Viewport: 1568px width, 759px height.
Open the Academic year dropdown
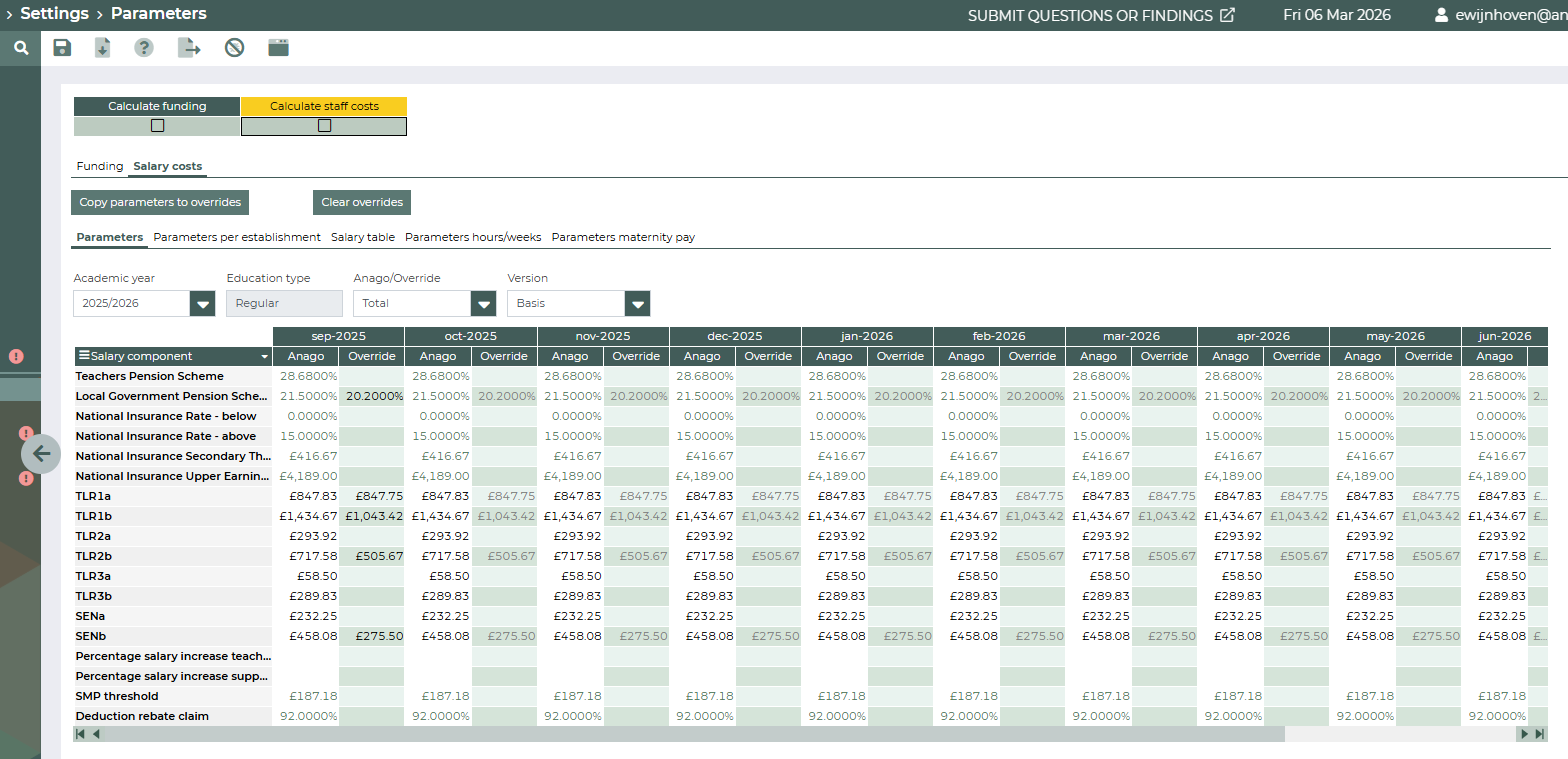pos(202,304)
